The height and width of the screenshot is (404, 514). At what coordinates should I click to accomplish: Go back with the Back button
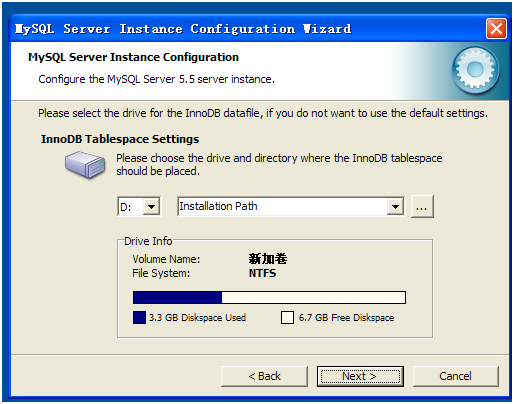tap(264, 376)
